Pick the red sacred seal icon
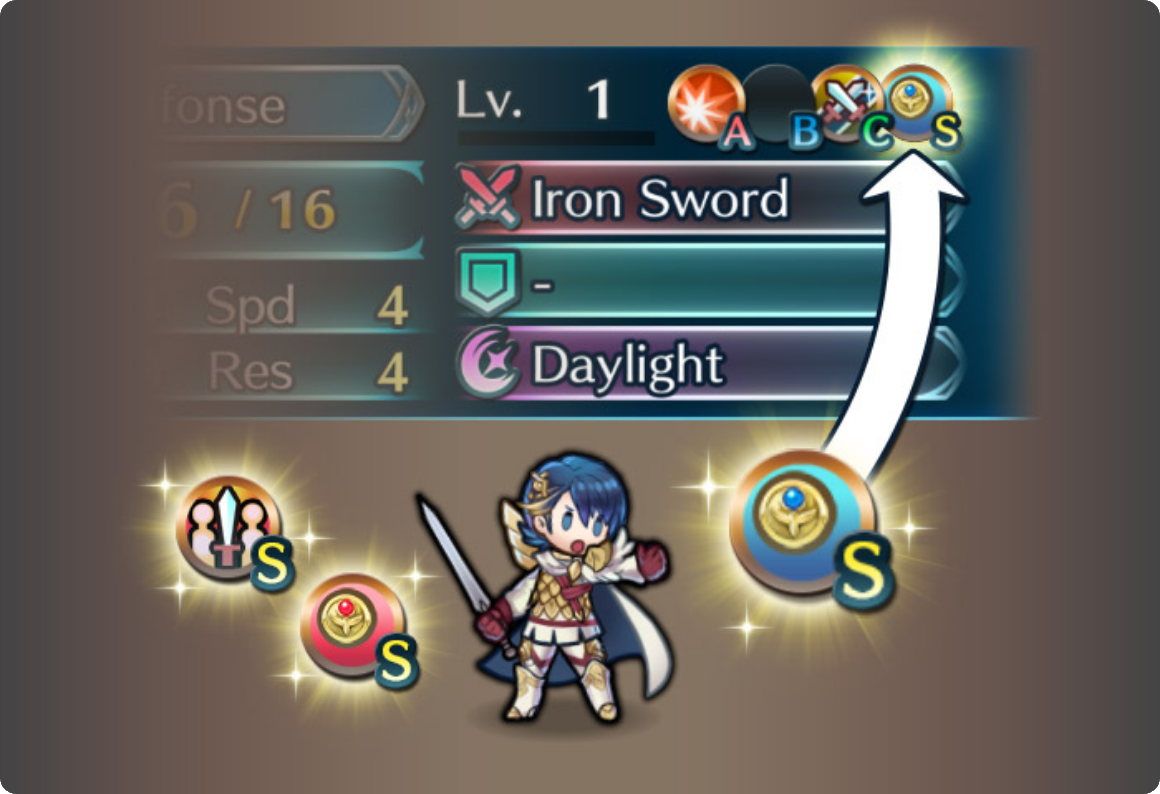The image size is (1160, 794). coord(353,625)
